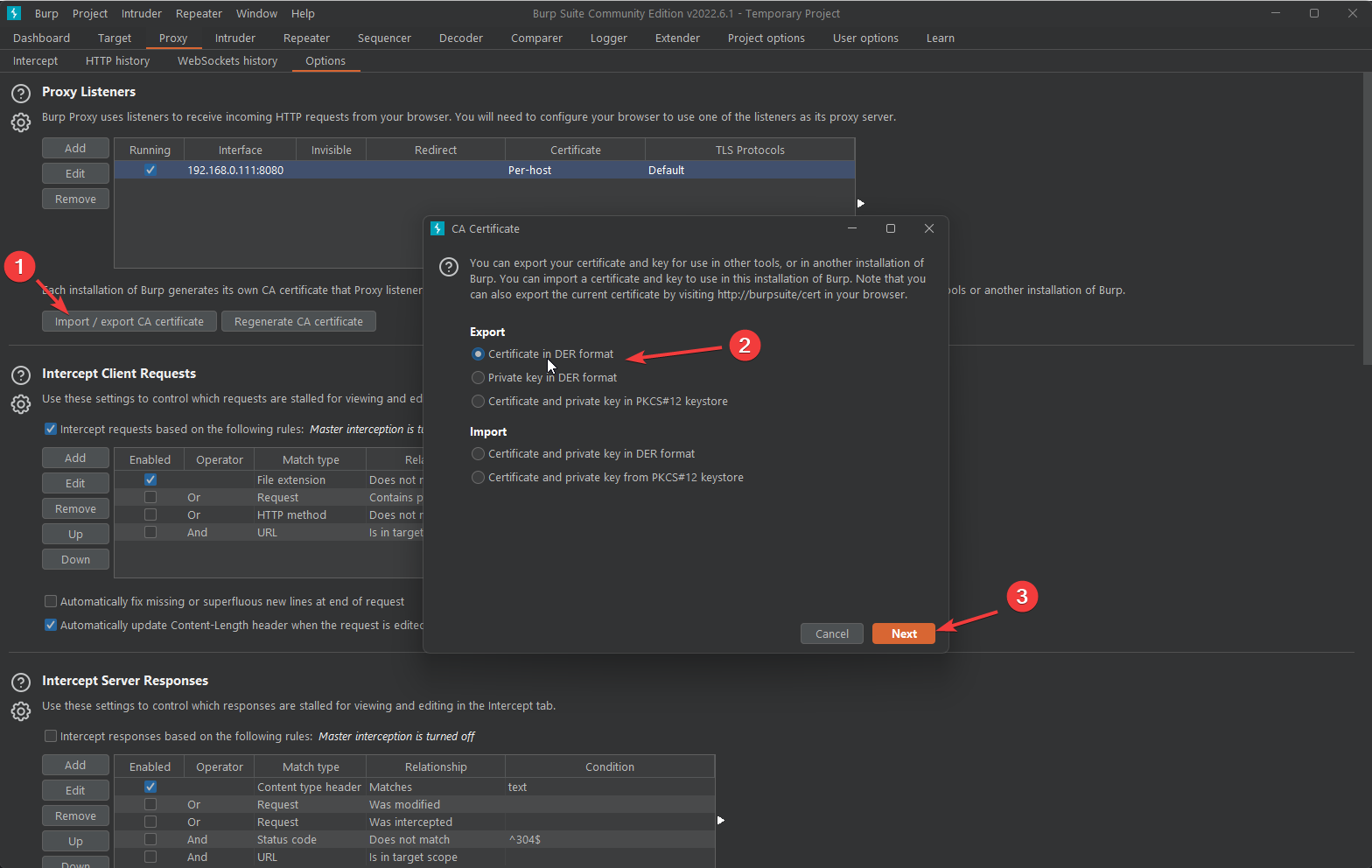Open Intercept Client Requests help icon
The height and width of the screenshot is (868, 1372).
pyautogui.click(x=21, y=375)
